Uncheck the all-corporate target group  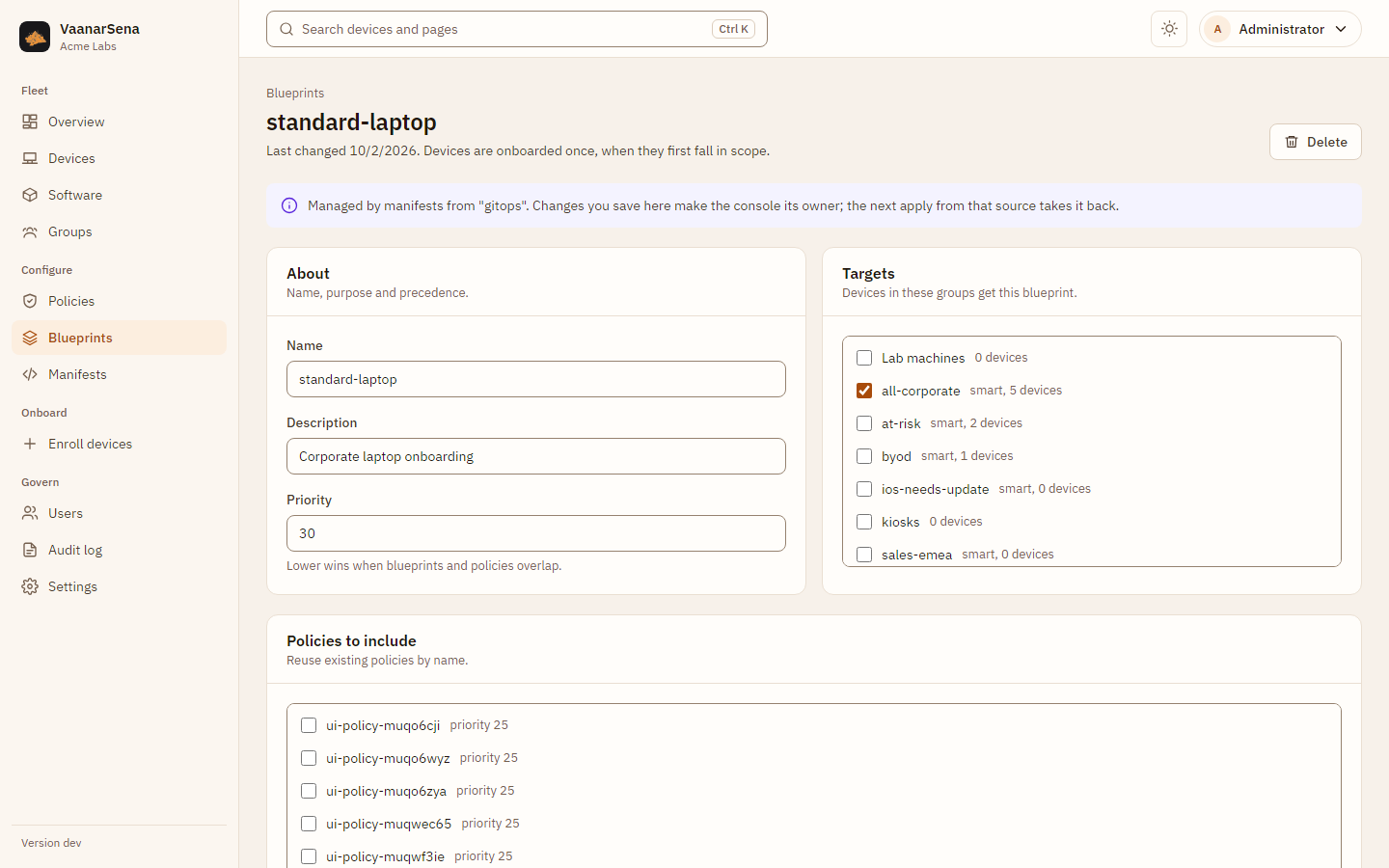pyautogui.click(x=864, y=391)
